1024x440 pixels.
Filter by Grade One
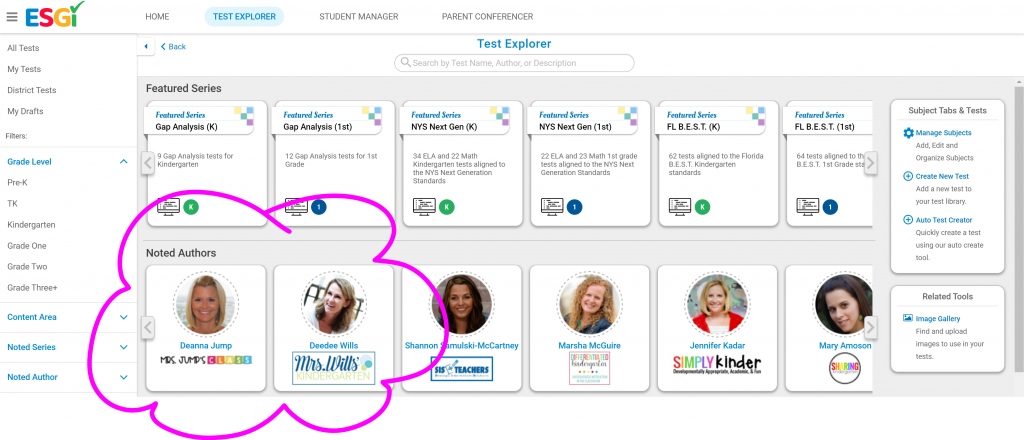point(27,245)
